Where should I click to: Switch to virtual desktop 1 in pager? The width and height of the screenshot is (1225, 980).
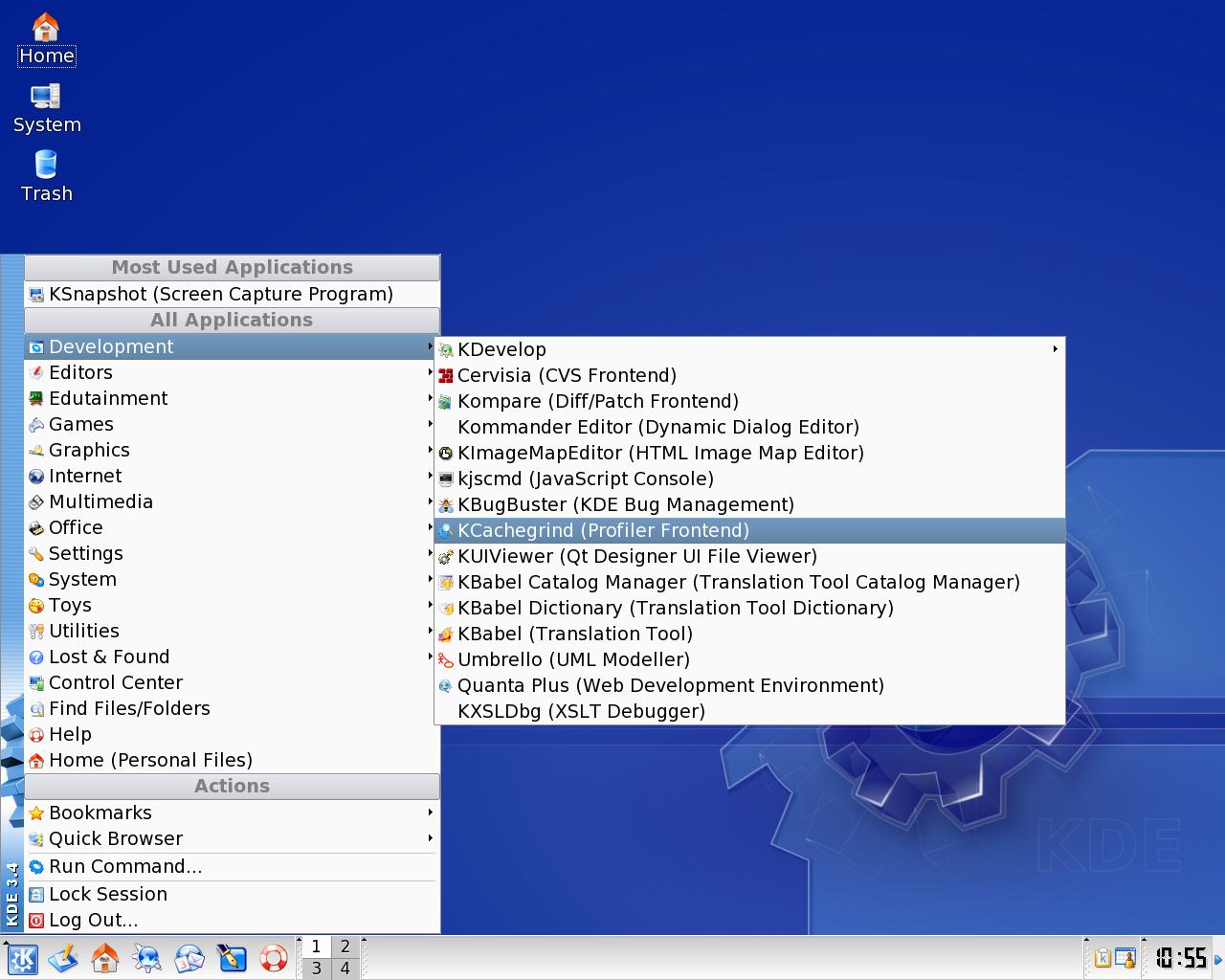(x=316, y=947)
